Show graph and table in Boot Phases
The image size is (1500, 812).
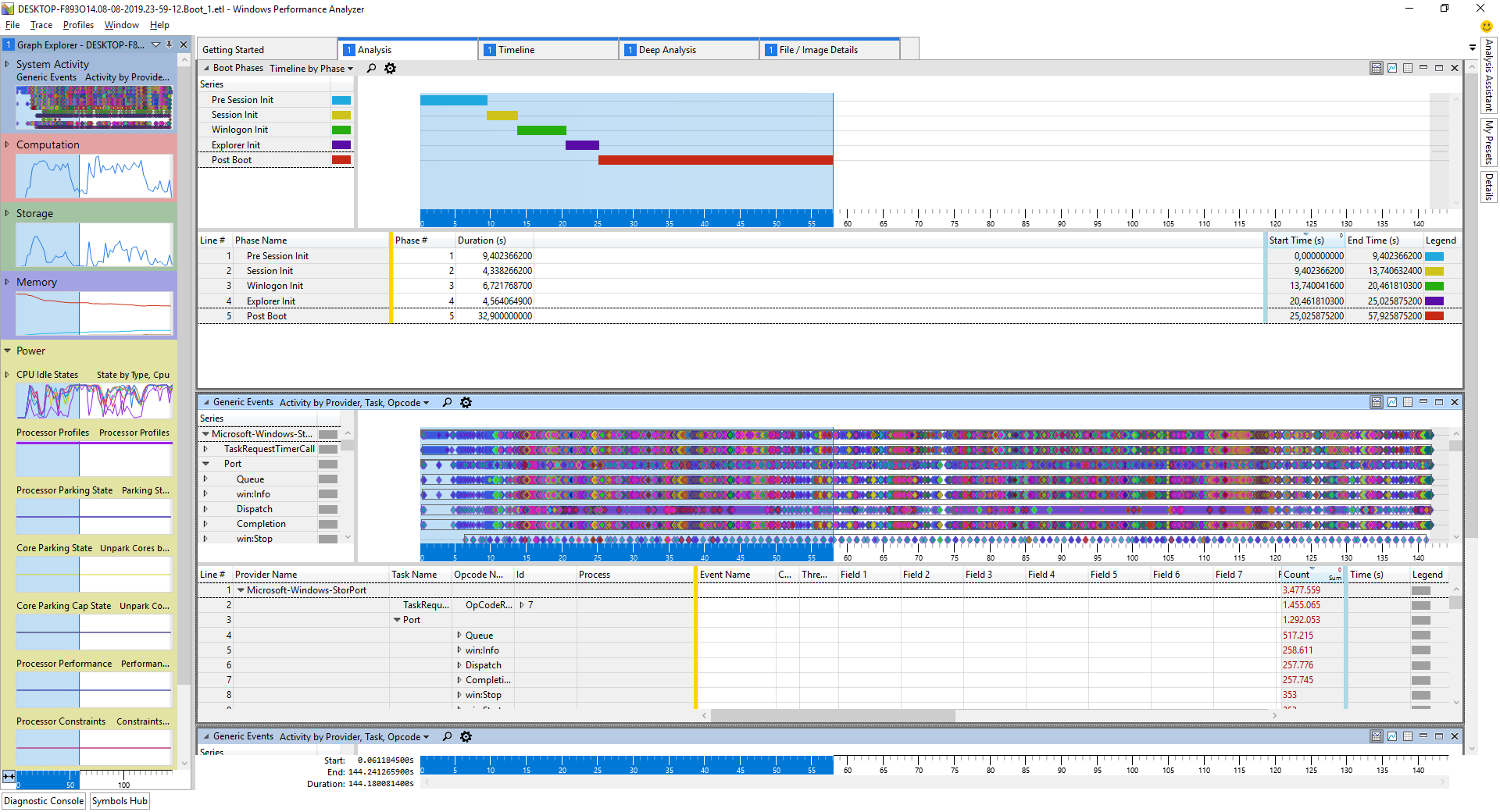pos(1377,68)
